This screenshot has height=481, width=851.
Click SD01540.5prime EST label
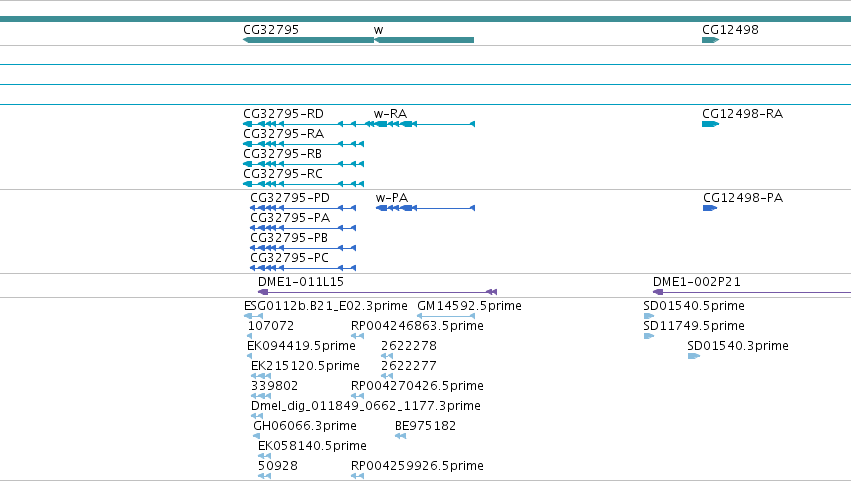tap(694, 306)
